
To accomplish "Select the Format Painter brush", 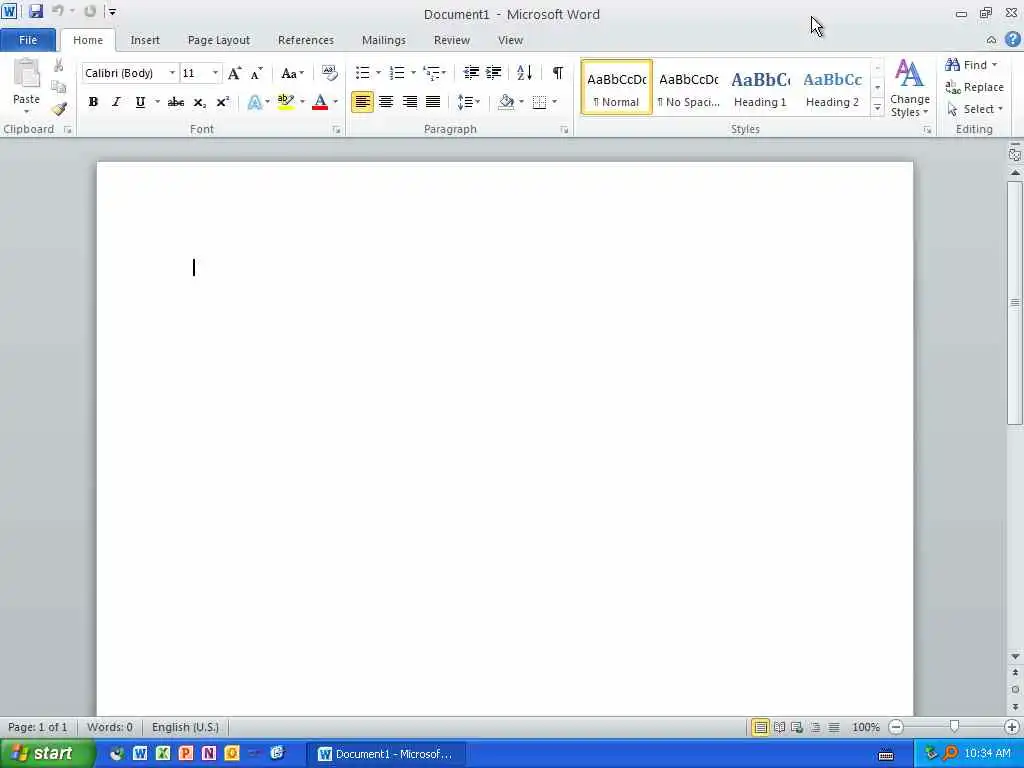I will coord(59,108).
